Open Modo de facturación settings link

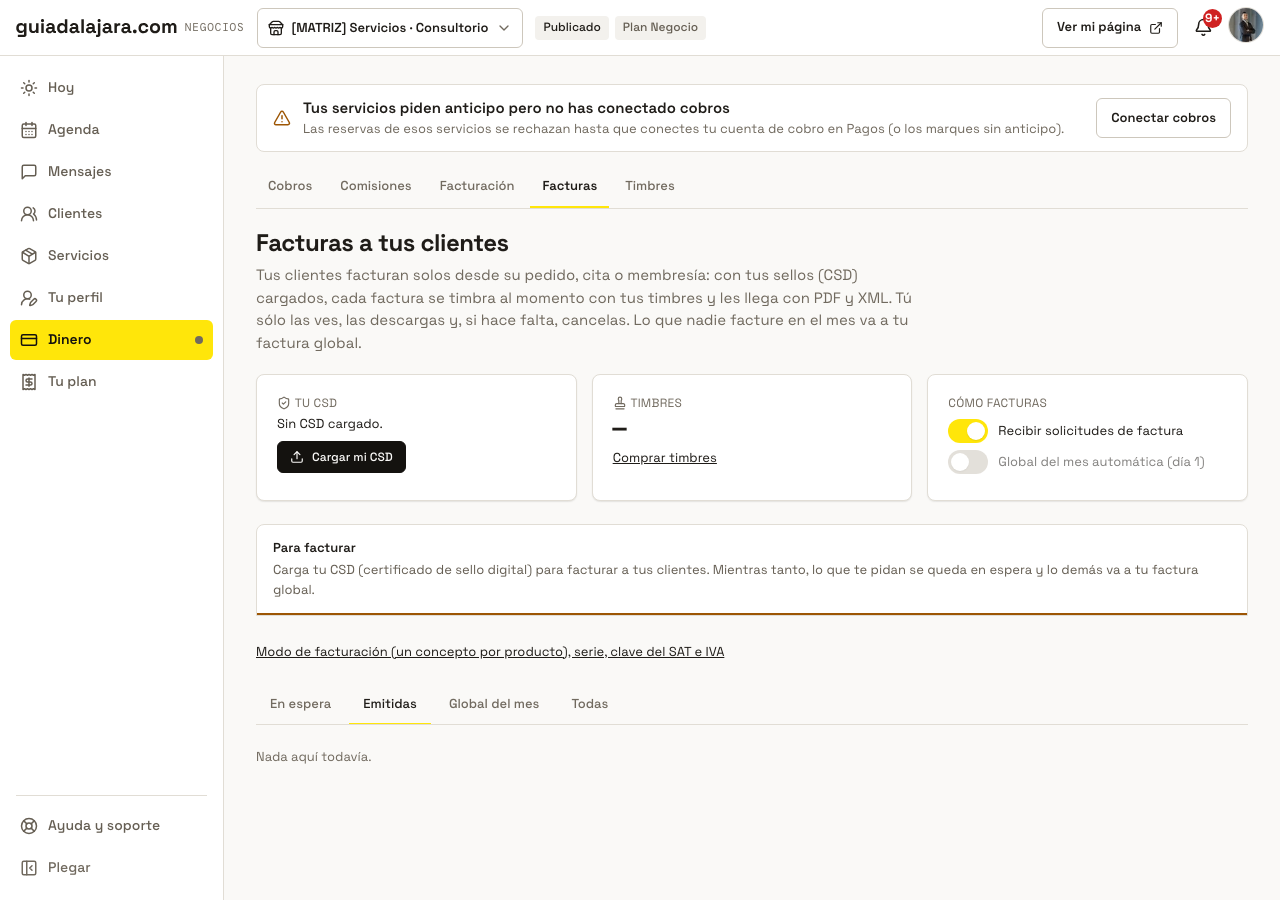coord(490,652)
